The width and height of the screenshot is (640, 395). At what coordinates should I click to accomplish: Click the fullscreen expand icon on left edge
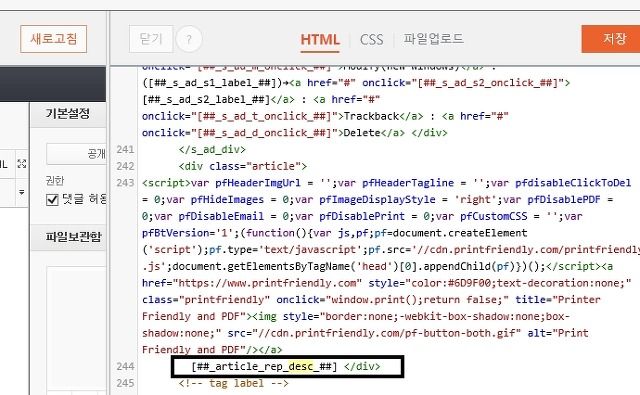pyautogui.click(x=22, y=164)
